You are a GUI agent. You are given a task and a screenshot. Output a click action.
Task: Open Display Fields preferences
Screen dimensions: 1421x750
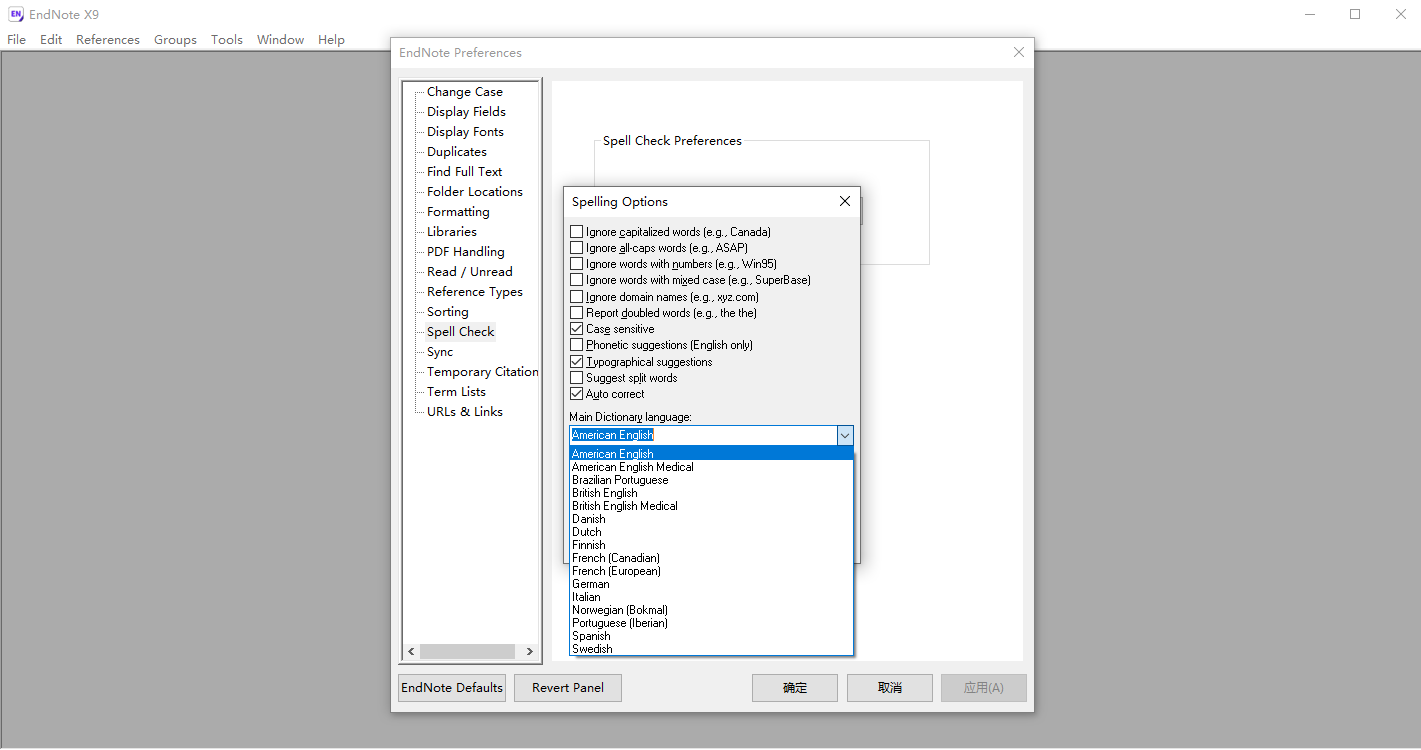coord(466,112)
